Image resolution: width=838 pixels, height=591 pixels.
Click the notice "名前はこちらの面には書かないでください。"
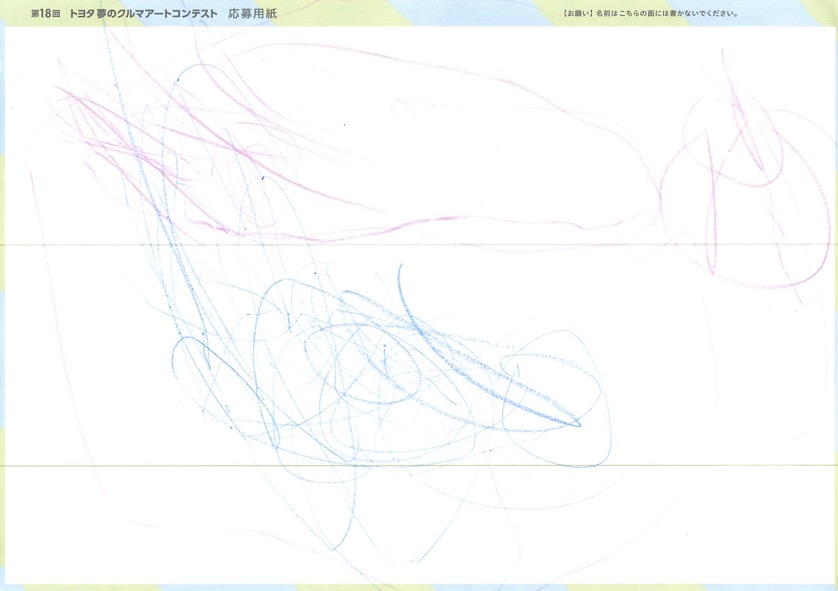(x=668, y=14)
